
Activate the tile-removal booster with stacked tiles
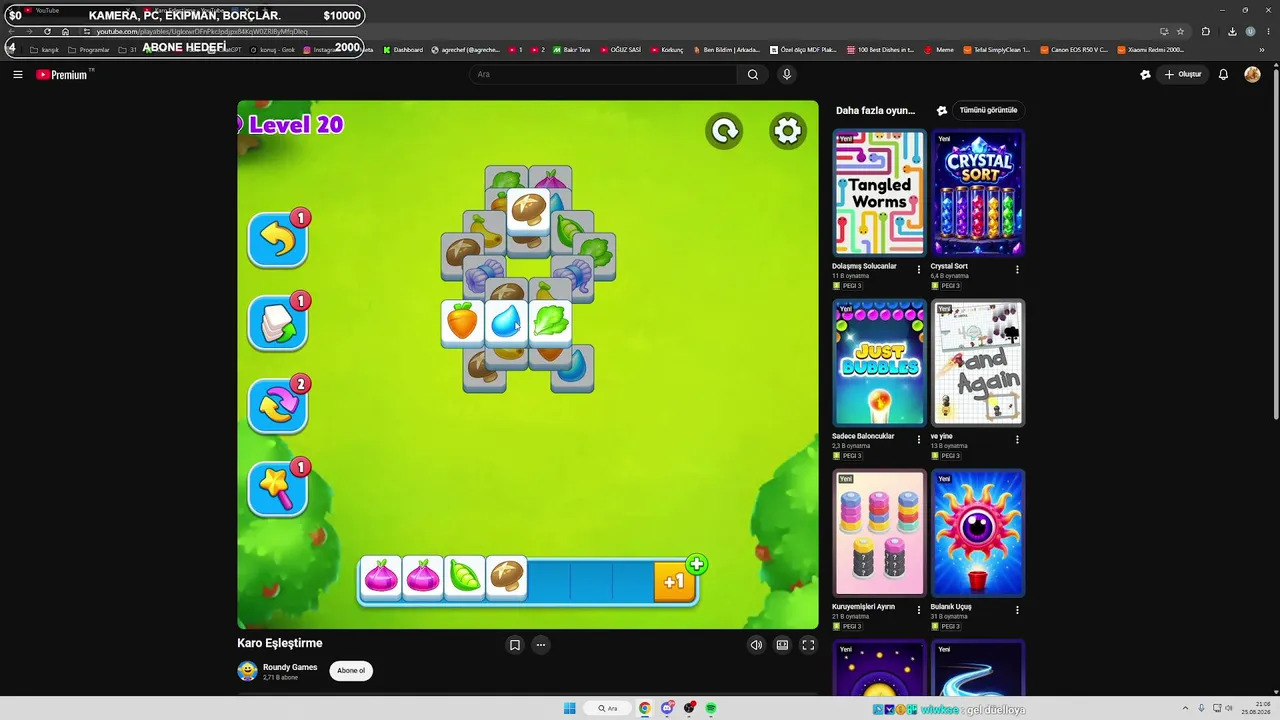click(x=278, y=322)
